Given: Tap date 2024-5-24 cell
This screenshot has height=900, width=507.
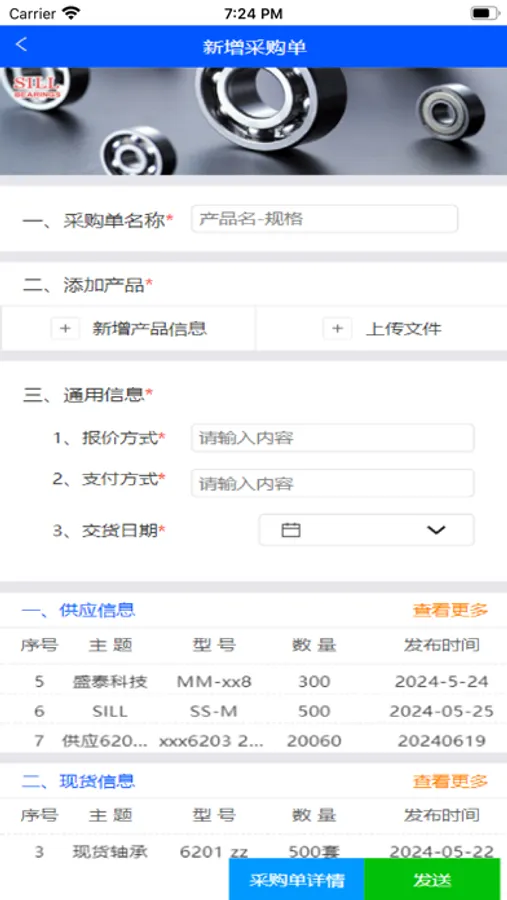Looking at the screenshot, I should click(x=442, y=681).
